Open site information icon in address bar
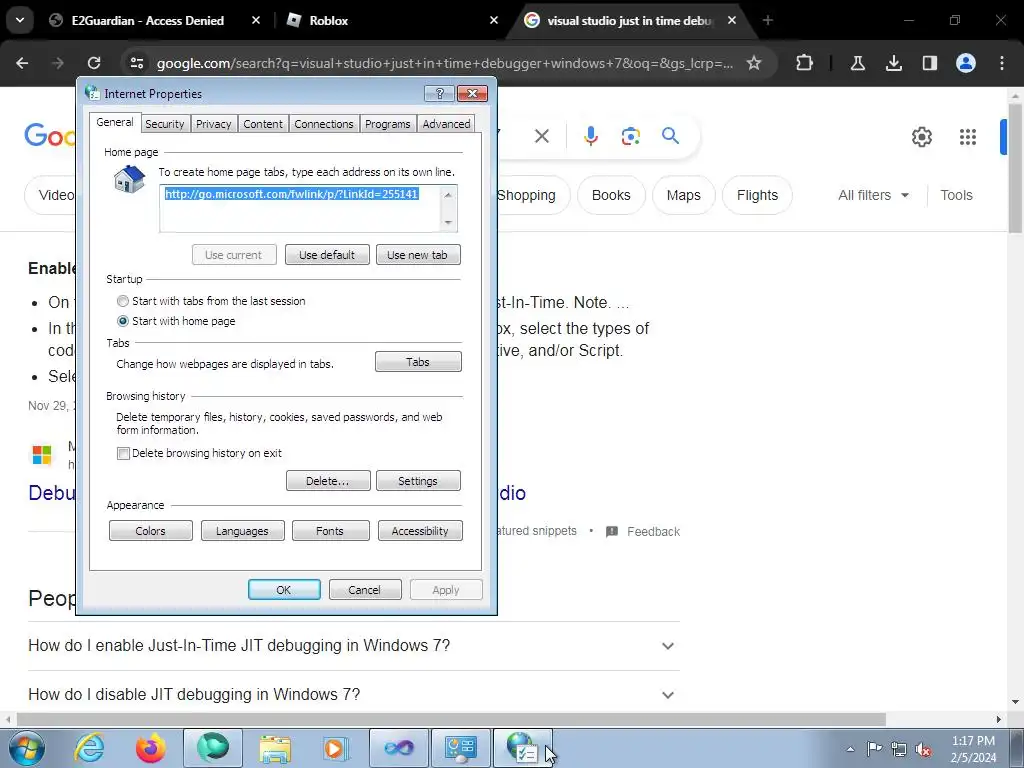 (137, 63)
